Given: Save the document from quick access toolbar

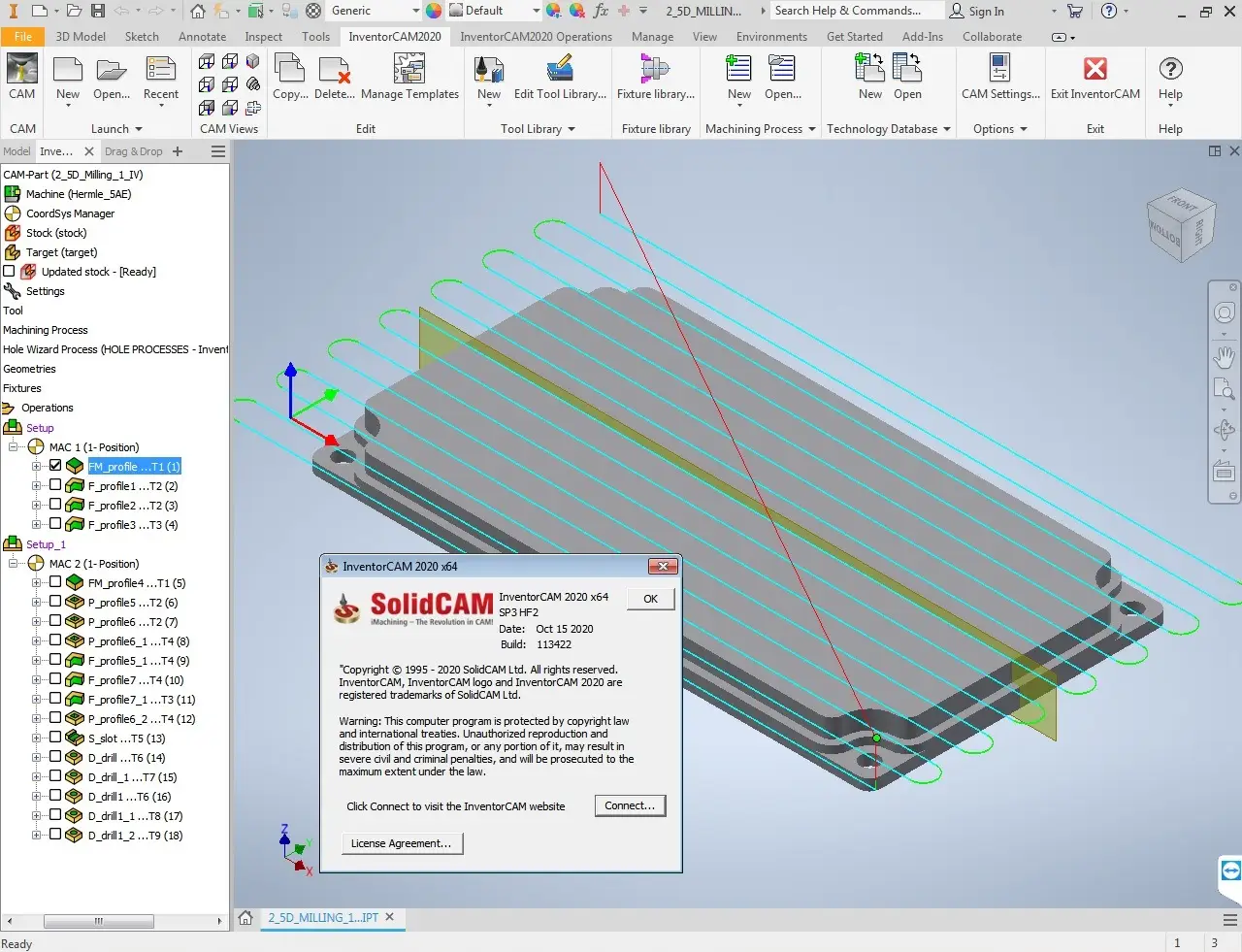Looking at the screenshot, I should [x=98, y=11].
